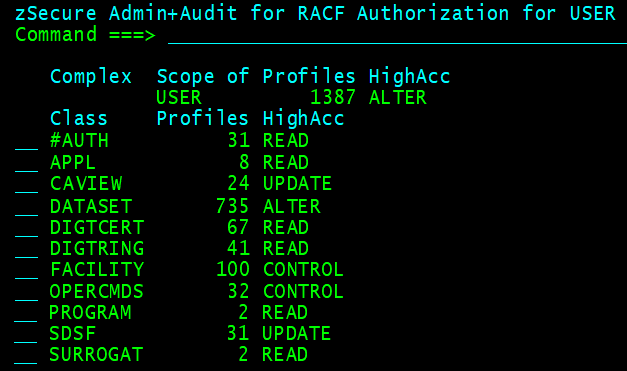The image size is (627, 371).
Task: Select the line field for PROGRAM class
Action: pyautogui.click(x=26, y=313)
